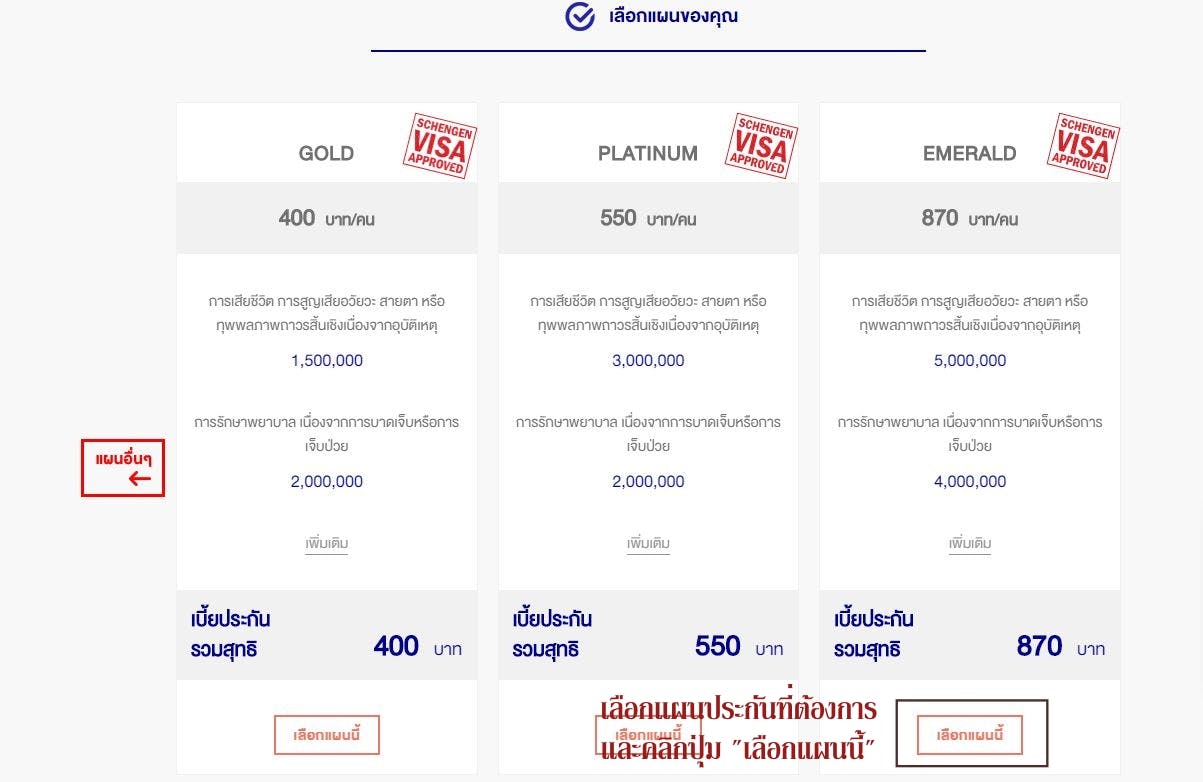Select the EMERALD plan title

[x=969, y=154]
